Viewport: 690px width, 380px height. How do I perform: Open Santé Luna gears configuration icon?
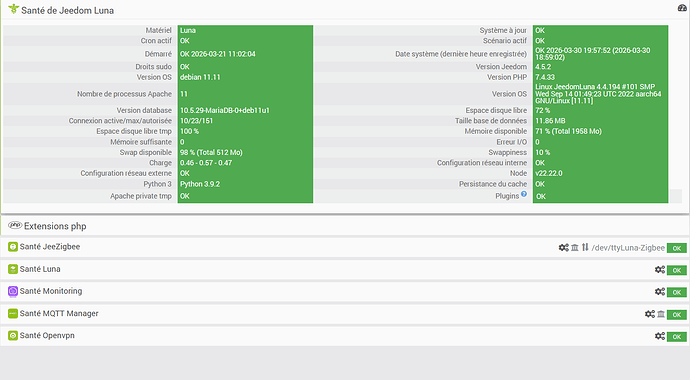660,270
